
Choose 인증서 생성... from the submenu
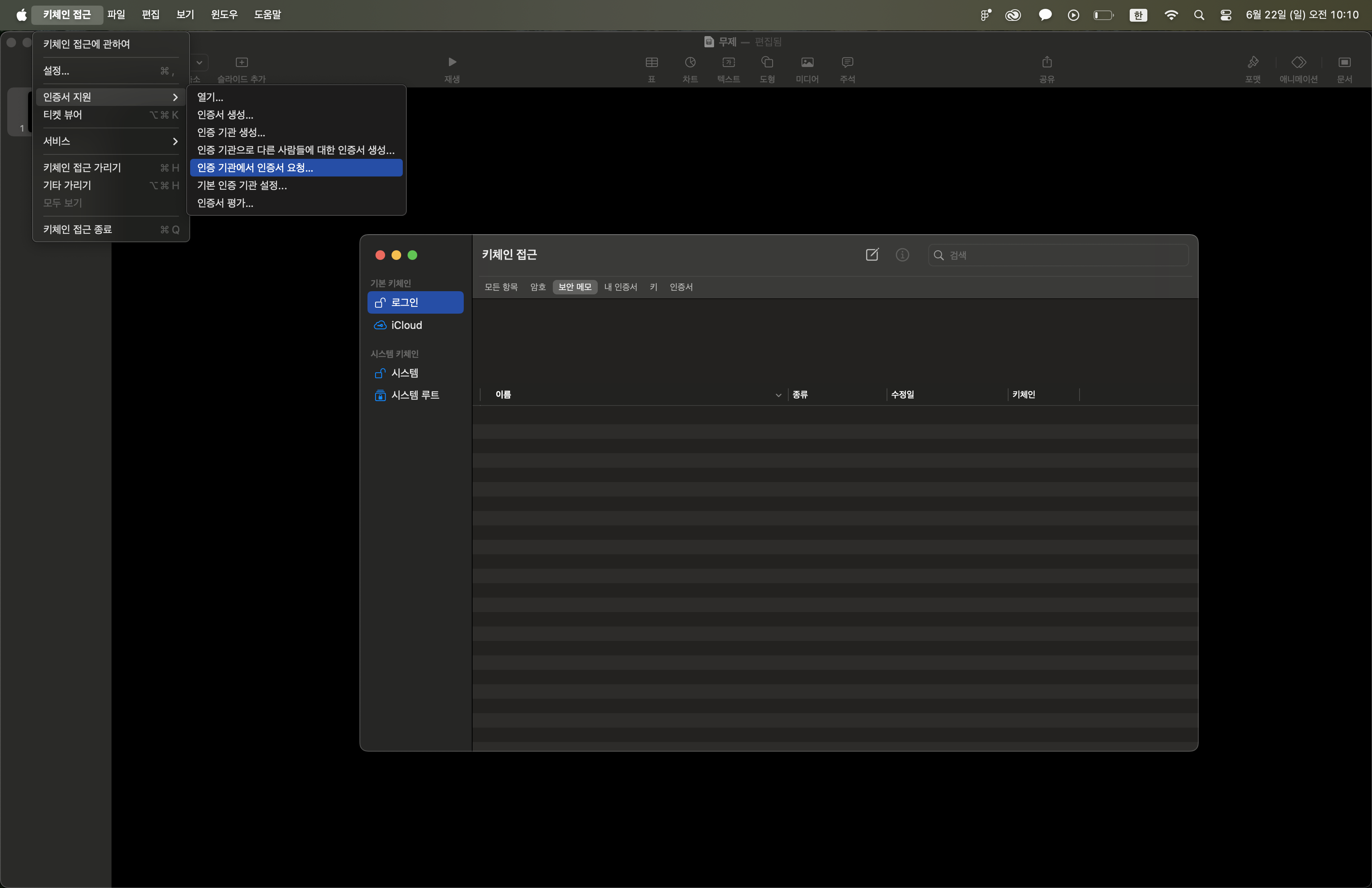tap(225, 115)
